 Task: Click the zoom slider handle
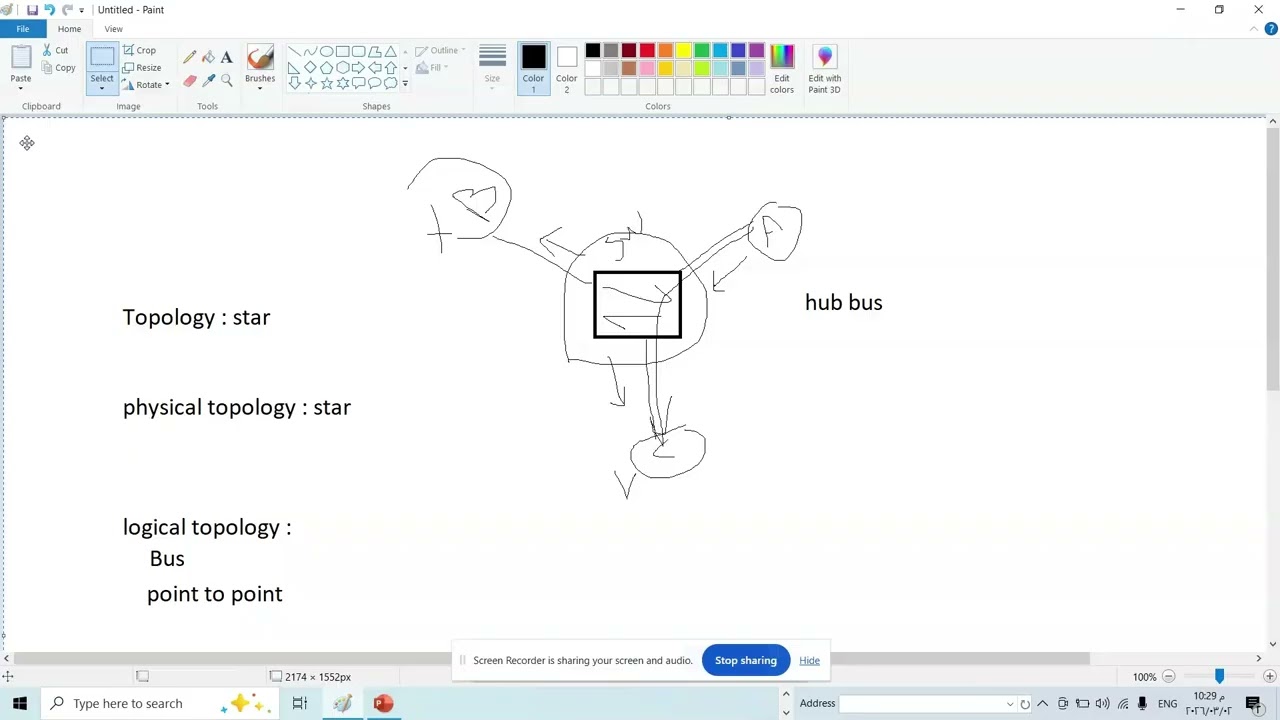[1219, 677]
